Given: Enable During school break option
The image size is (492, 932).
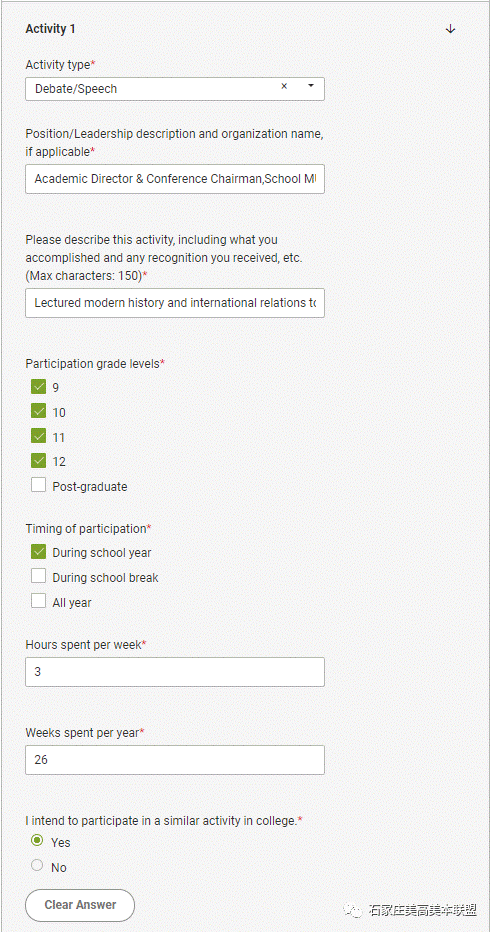Looking at the screenshot, I should point(39,577).
